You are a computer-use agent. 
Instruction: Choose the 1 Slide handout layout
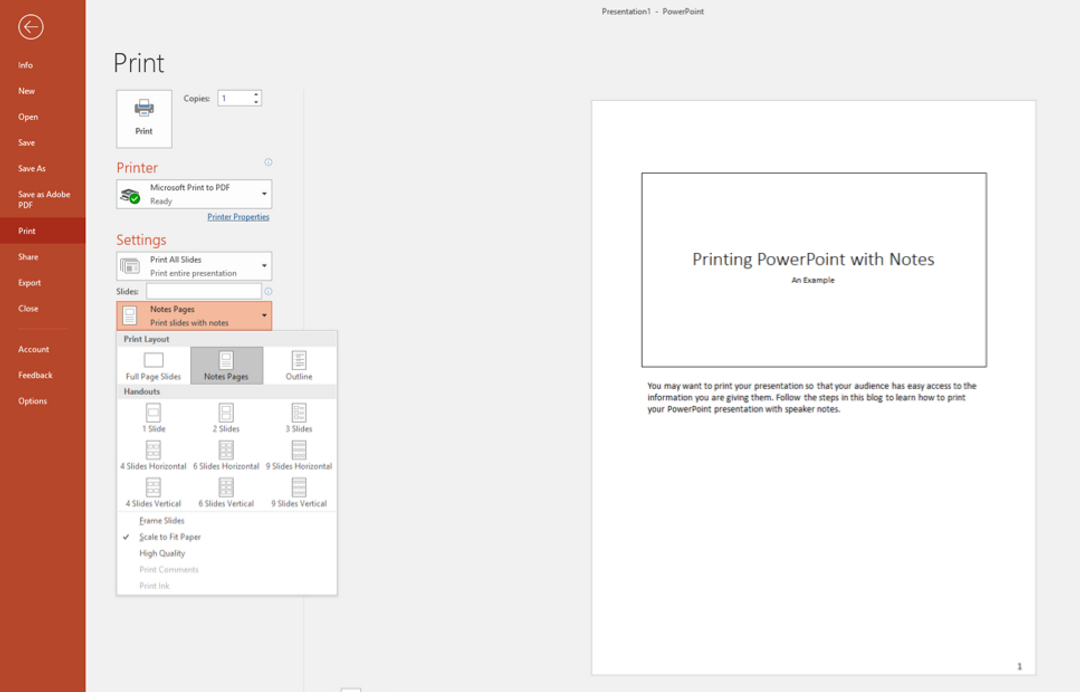coord(152,416)
